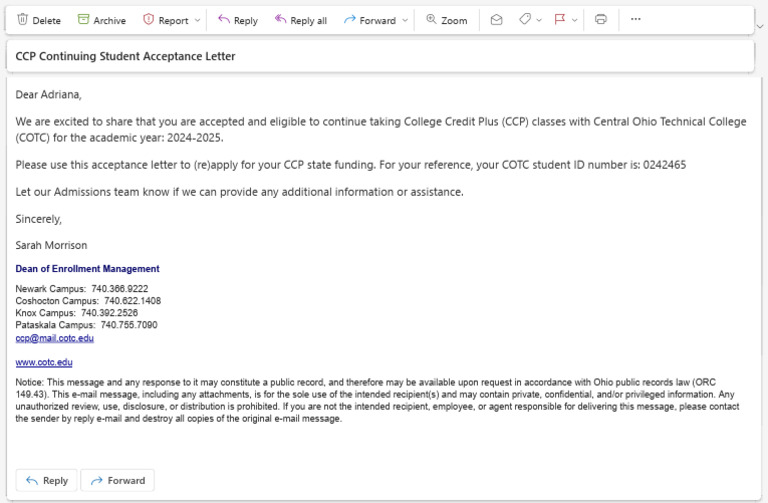Expand the toolbar chevron at far right
Viewport: 768px width, 503px height.
coord(760,26)
